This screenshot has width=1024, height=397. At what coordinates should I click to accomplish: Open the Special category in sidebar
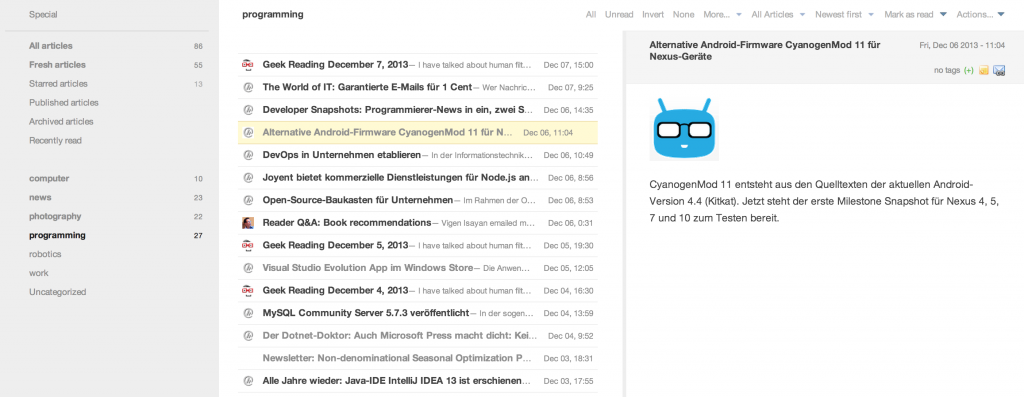point(43,14)
